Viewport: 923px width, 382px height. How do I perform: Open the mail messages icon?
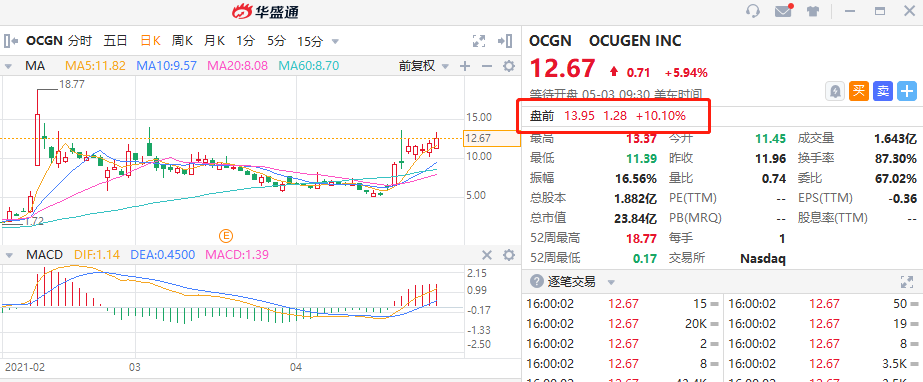pyautogui.click(x=783, y=11)
